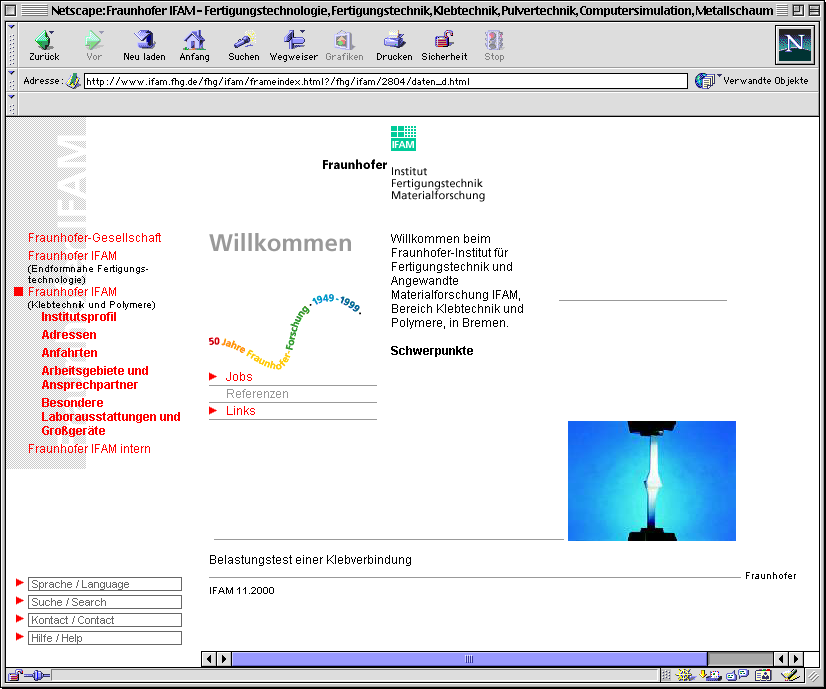Open the Verwandte Objekte dropdown

point(752,81)
